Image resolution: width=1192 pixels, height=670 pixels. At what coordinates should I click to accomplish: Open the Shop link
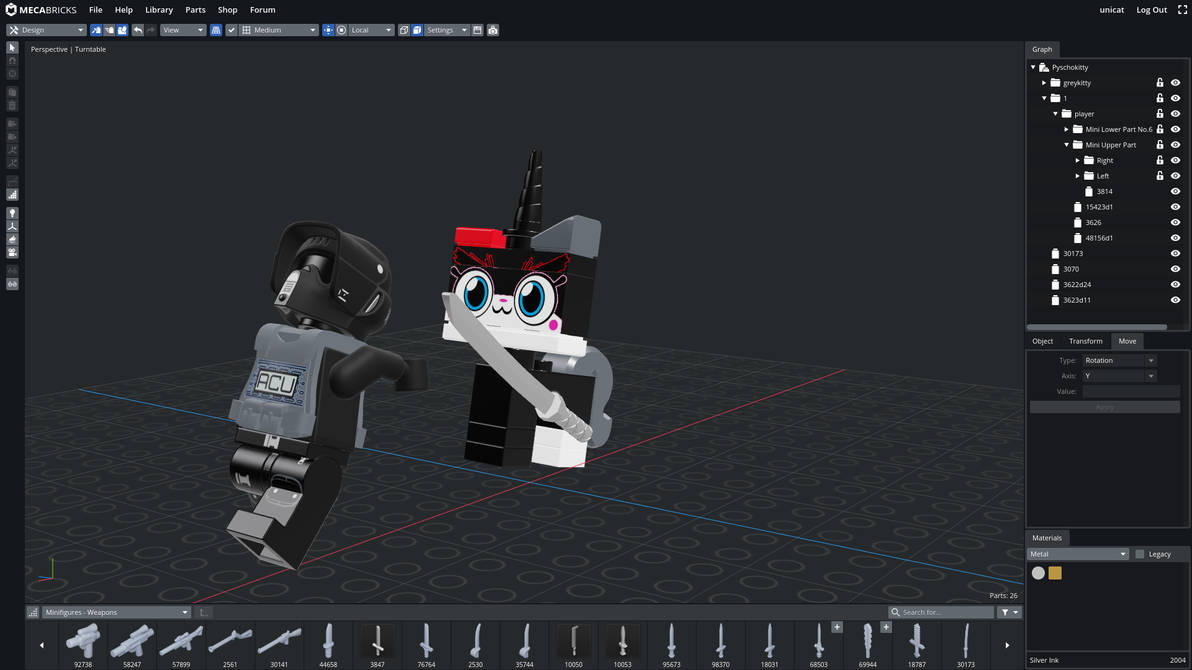point(227,10)
